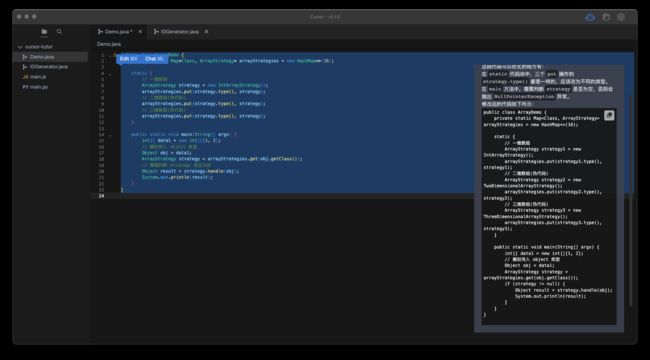Image resolution: width=650 pixels, height=360 pixels.
Task: Click the file icon on the Demo.java tab
Action: 100,32
